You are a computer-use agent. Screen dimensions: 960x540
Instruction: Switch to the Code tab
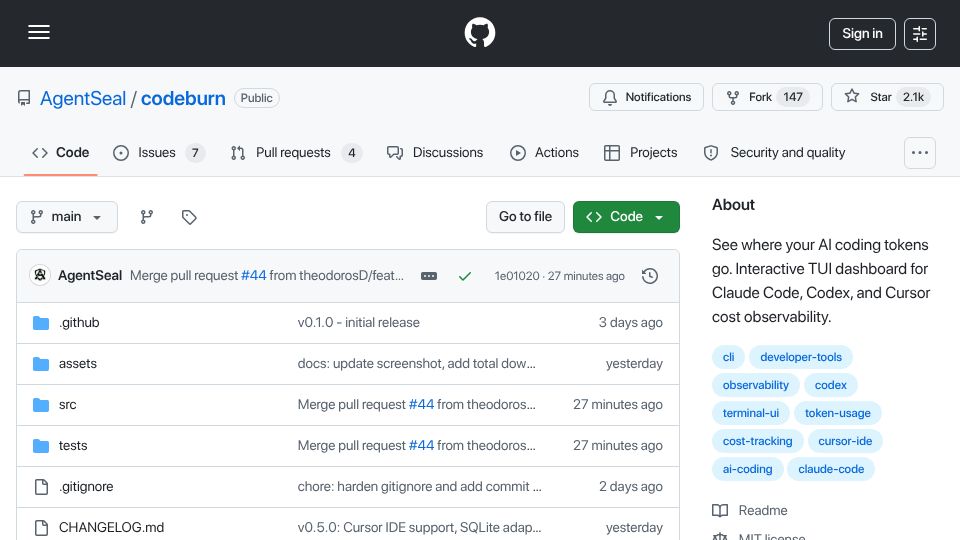(x=61, y=152)
